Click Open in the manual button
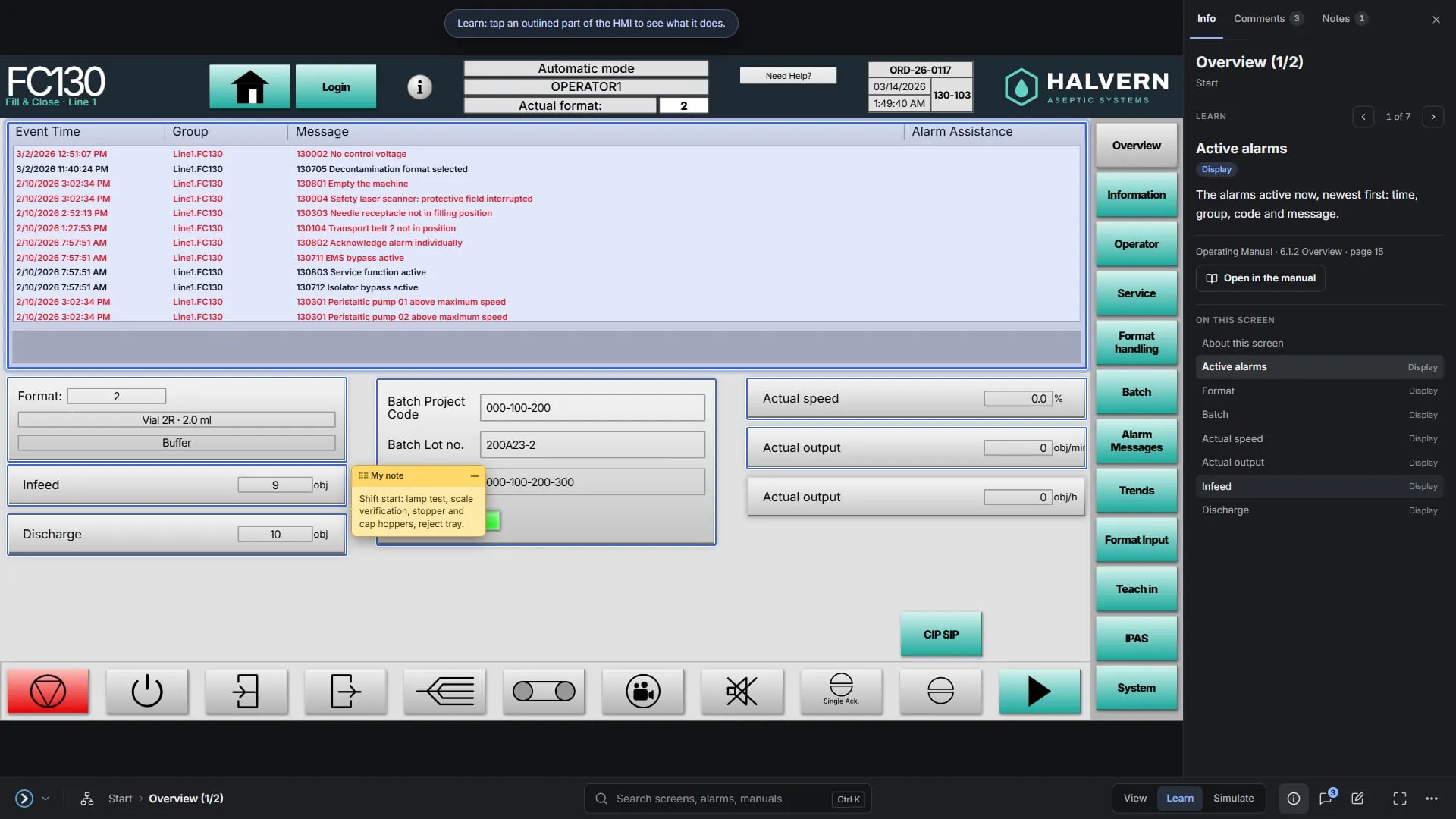This screenshot has width=1456, height=819. pos(1260,278)
